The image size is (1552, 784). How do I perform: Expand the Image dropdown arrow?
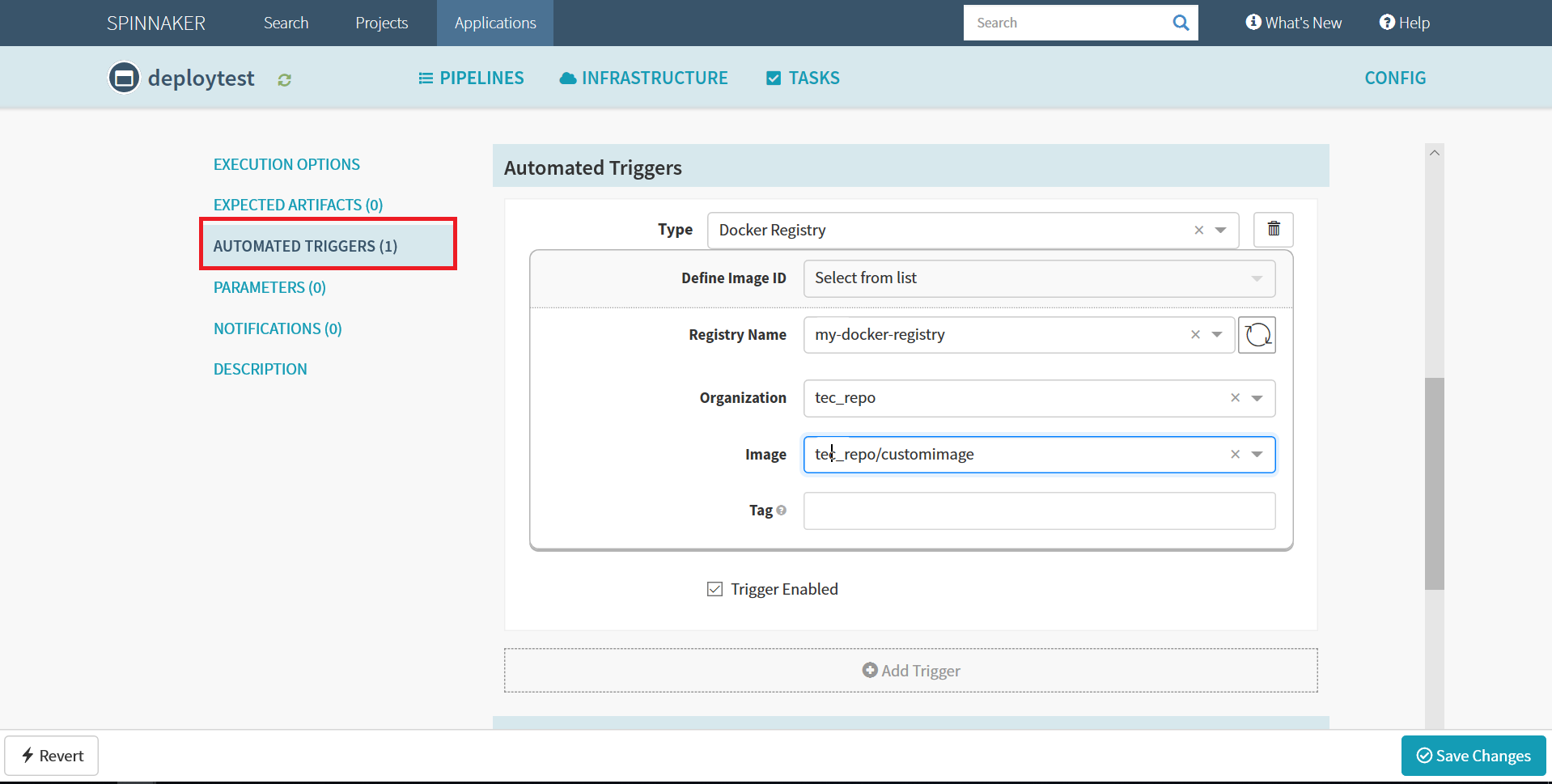click(1257, 455)
